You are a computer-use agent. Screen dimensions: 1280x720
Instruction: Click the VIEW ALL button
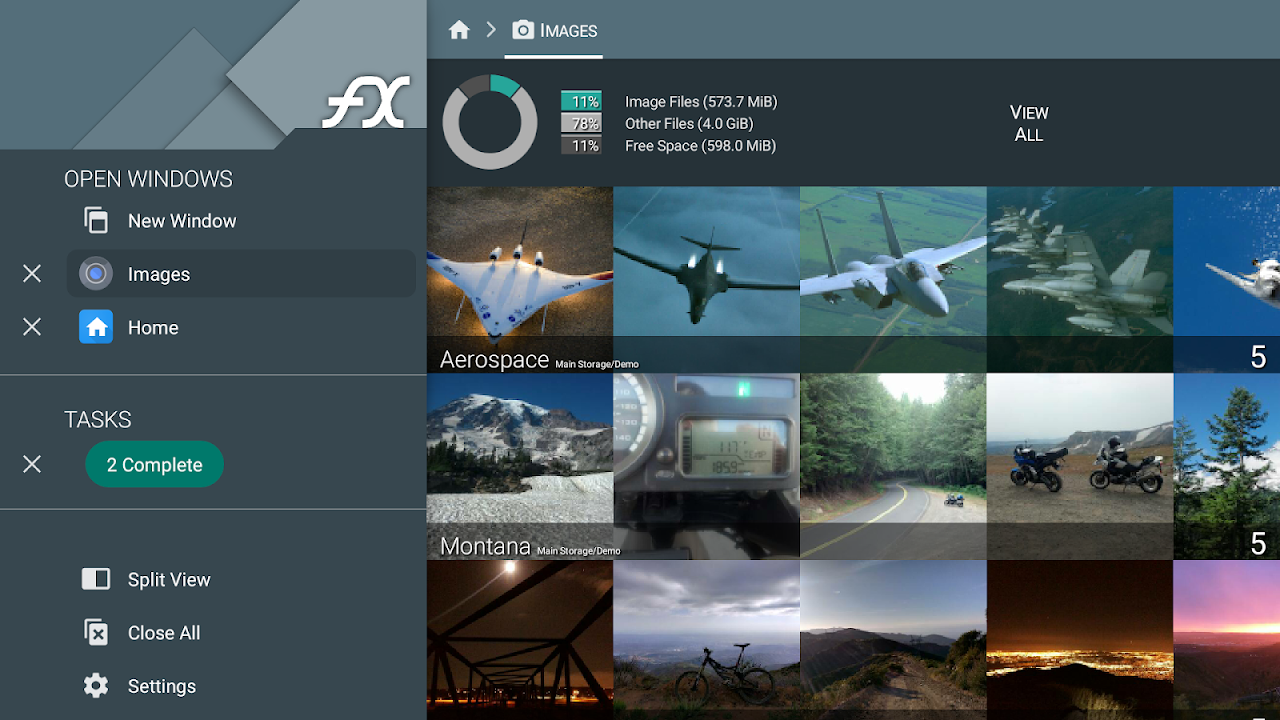(x=1028, y=123)
